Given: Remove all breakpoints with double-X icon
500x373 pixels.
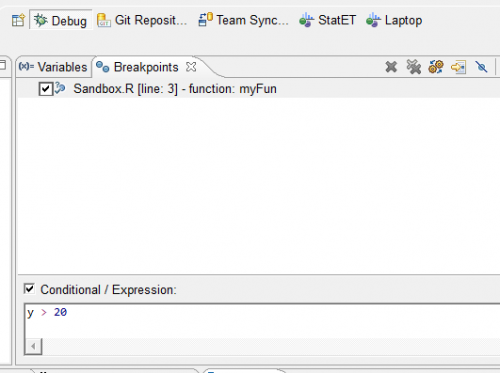Looking at the screenshot, I should [414, 67].
